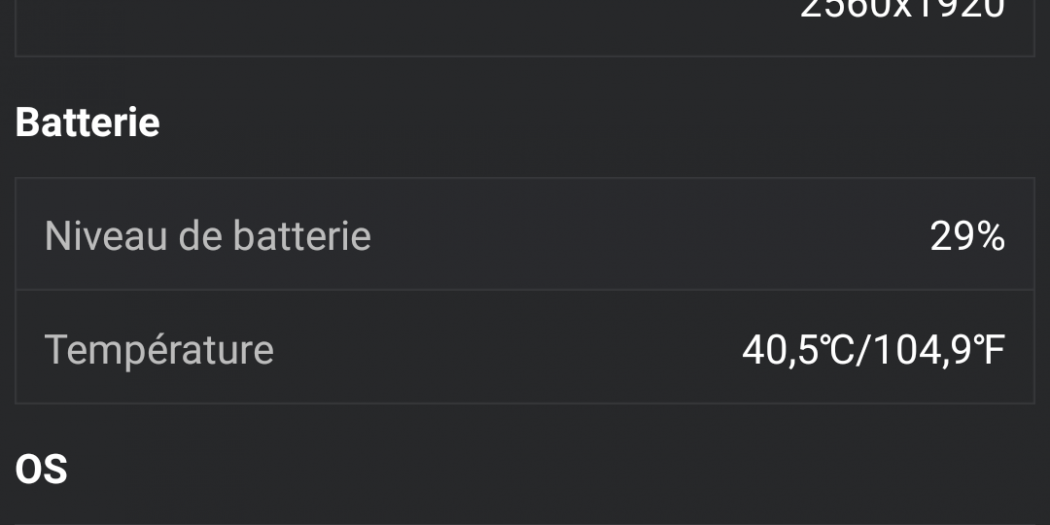
Task: Tap the percent sign after 29
Action: pos(990,237)
